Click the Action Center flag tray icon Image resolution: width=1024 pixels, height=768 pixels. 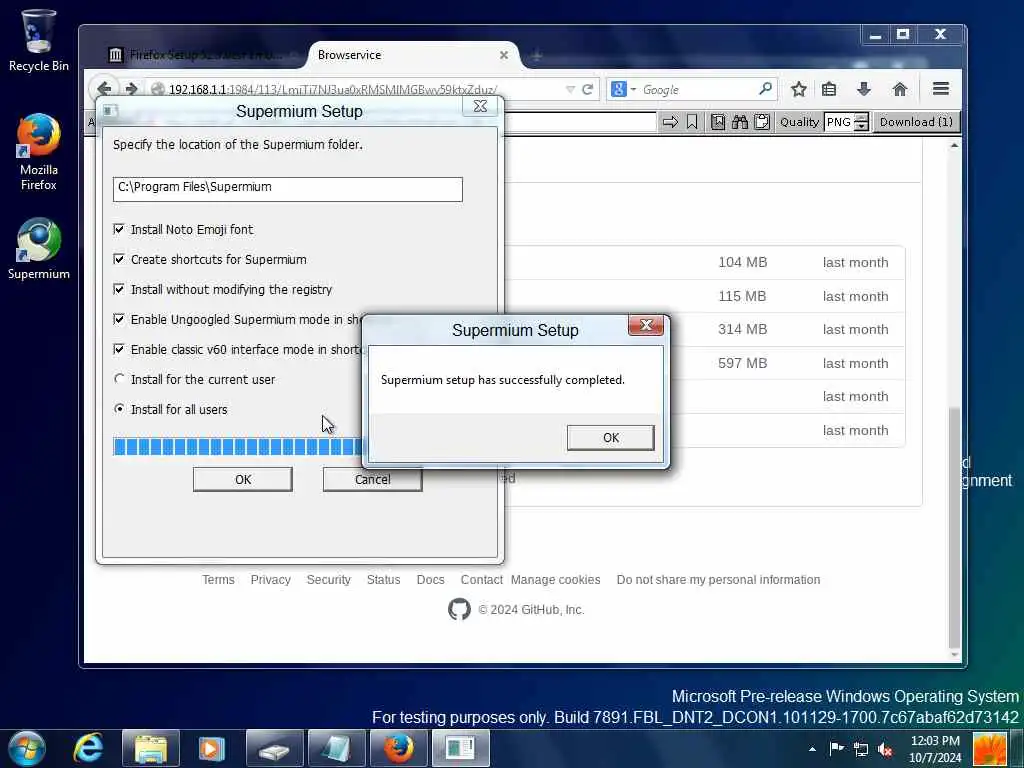pyautogui.click(x=836, y=748)
